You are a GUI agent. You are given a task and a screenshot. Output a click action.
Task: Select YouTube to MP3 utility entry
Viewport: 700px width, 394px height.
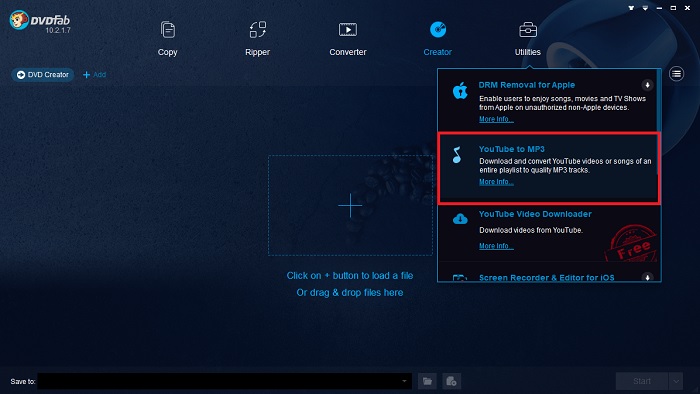(x=549, y=168)
